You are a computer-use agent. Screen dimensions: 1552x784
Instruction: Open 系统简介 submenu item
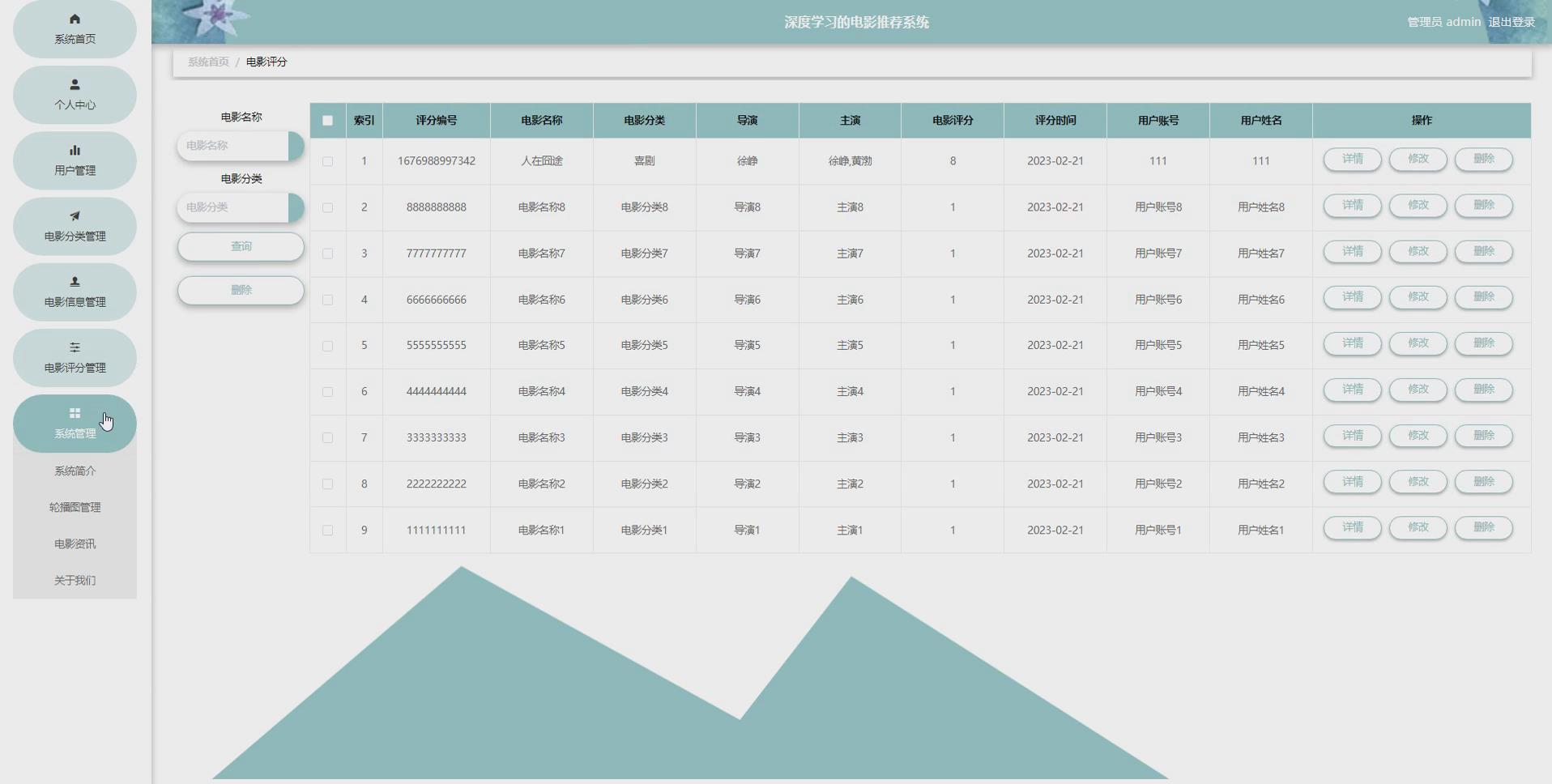pos(75,471)
